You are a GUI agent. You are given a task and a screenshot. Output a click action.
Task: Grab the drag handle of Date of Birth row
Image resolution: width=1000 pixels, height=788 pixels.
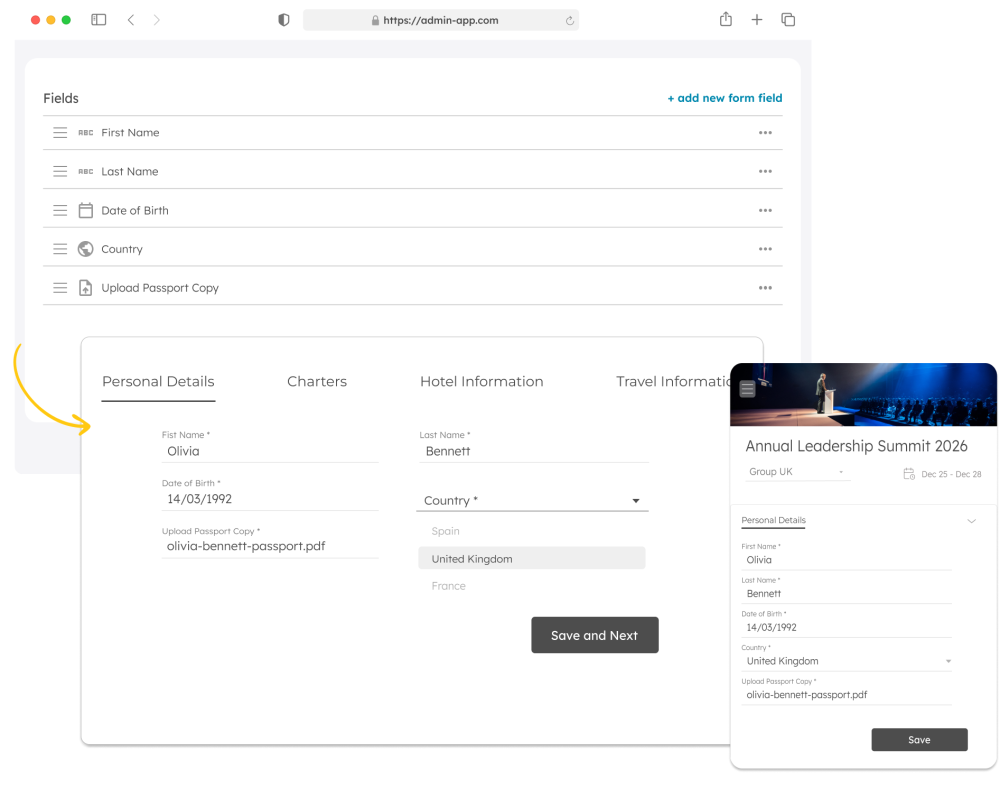[60, 211]
